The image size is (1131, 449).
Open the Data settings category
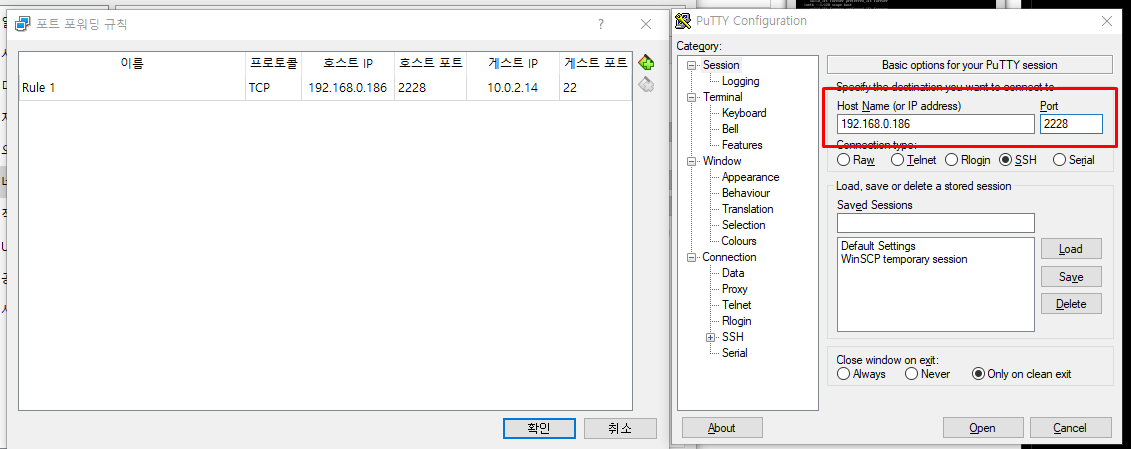point(733,273)
